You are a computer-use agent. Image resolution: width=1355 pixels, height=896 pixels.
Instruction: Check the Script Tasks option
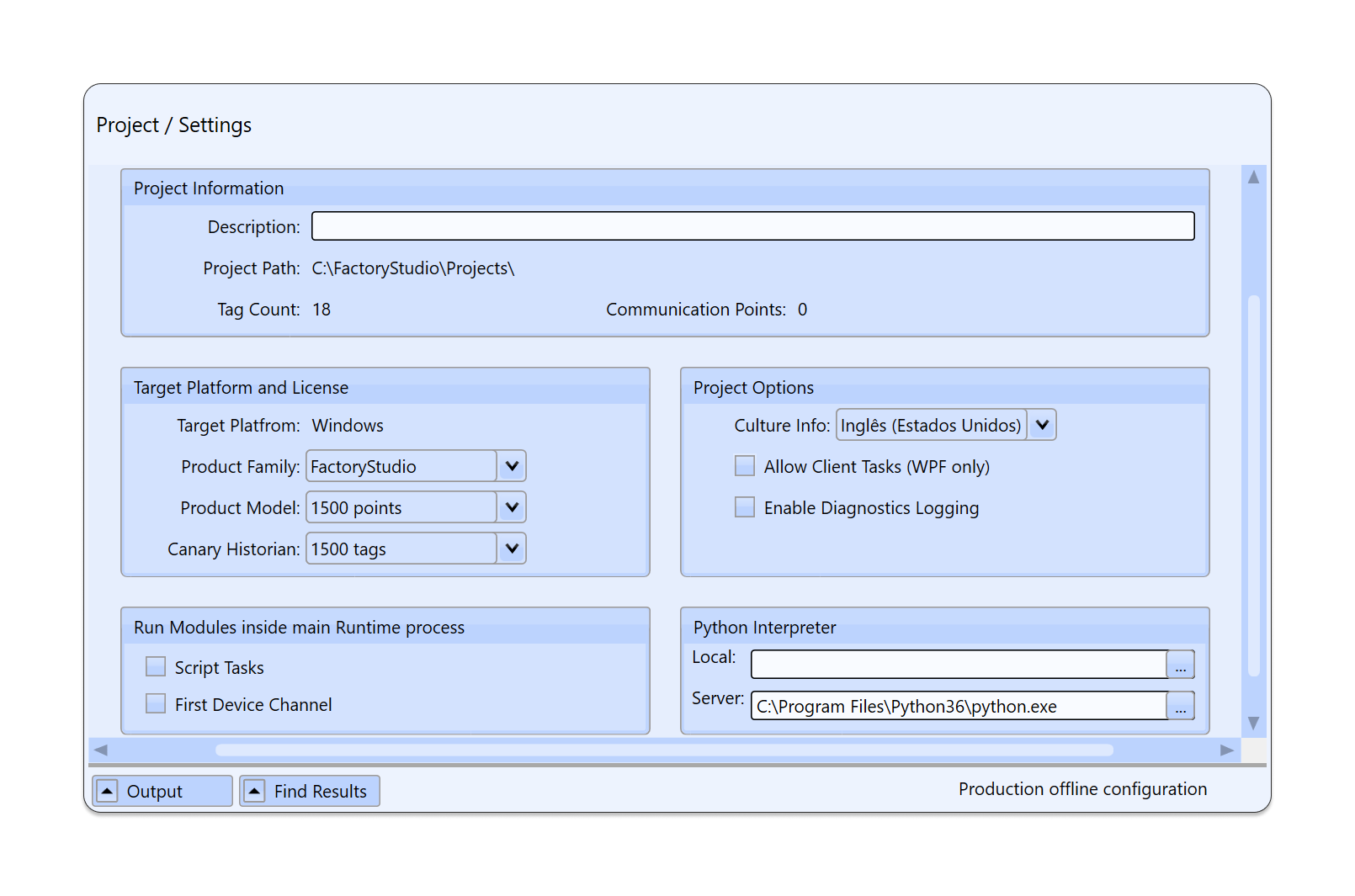pos(156,667)
